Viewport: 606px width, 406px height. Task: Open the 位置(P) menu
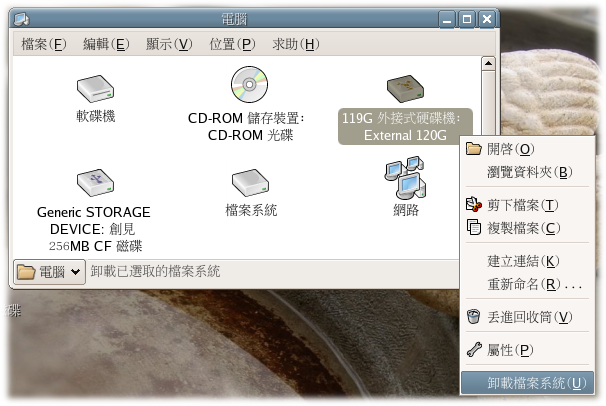[x=232, y=44]
